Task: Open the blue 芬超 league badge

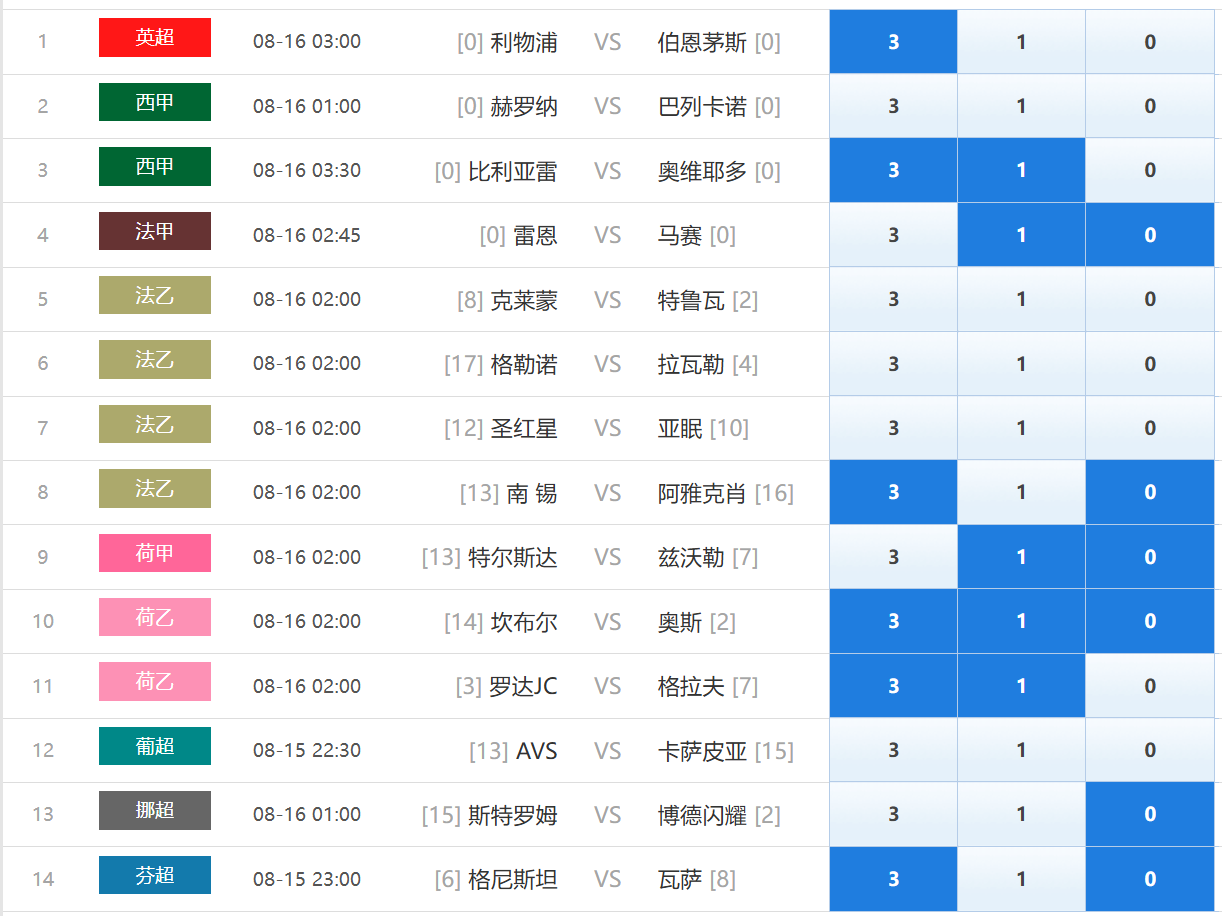Action: point(155,875)
